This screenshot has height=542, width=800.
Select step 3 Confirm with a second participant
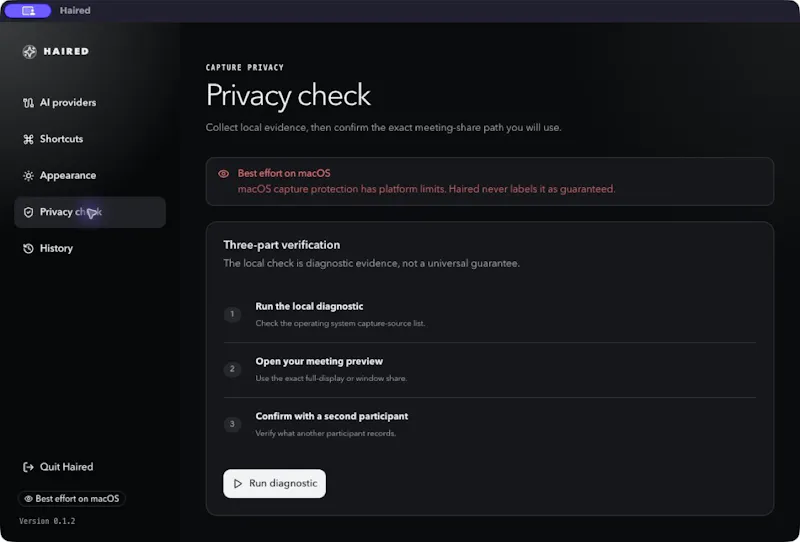490,424
